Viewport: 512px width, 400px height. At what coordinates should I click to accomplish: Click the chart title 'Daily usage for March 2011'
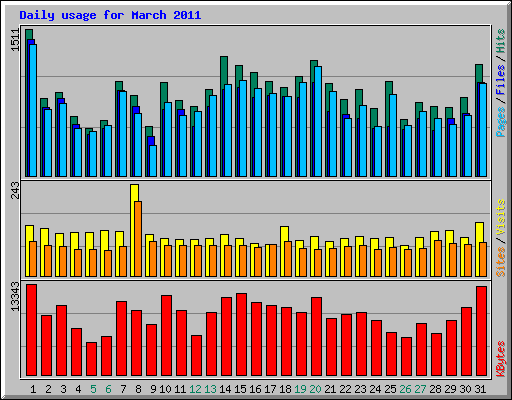click(x=110, y=15)
